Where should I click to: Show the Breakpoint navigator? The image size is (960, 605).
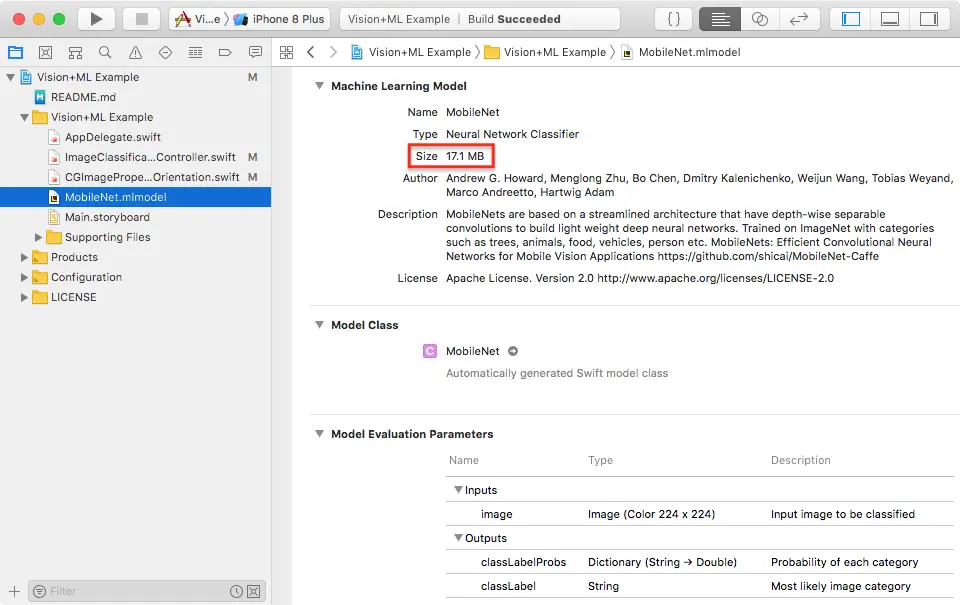click(225, 53)
